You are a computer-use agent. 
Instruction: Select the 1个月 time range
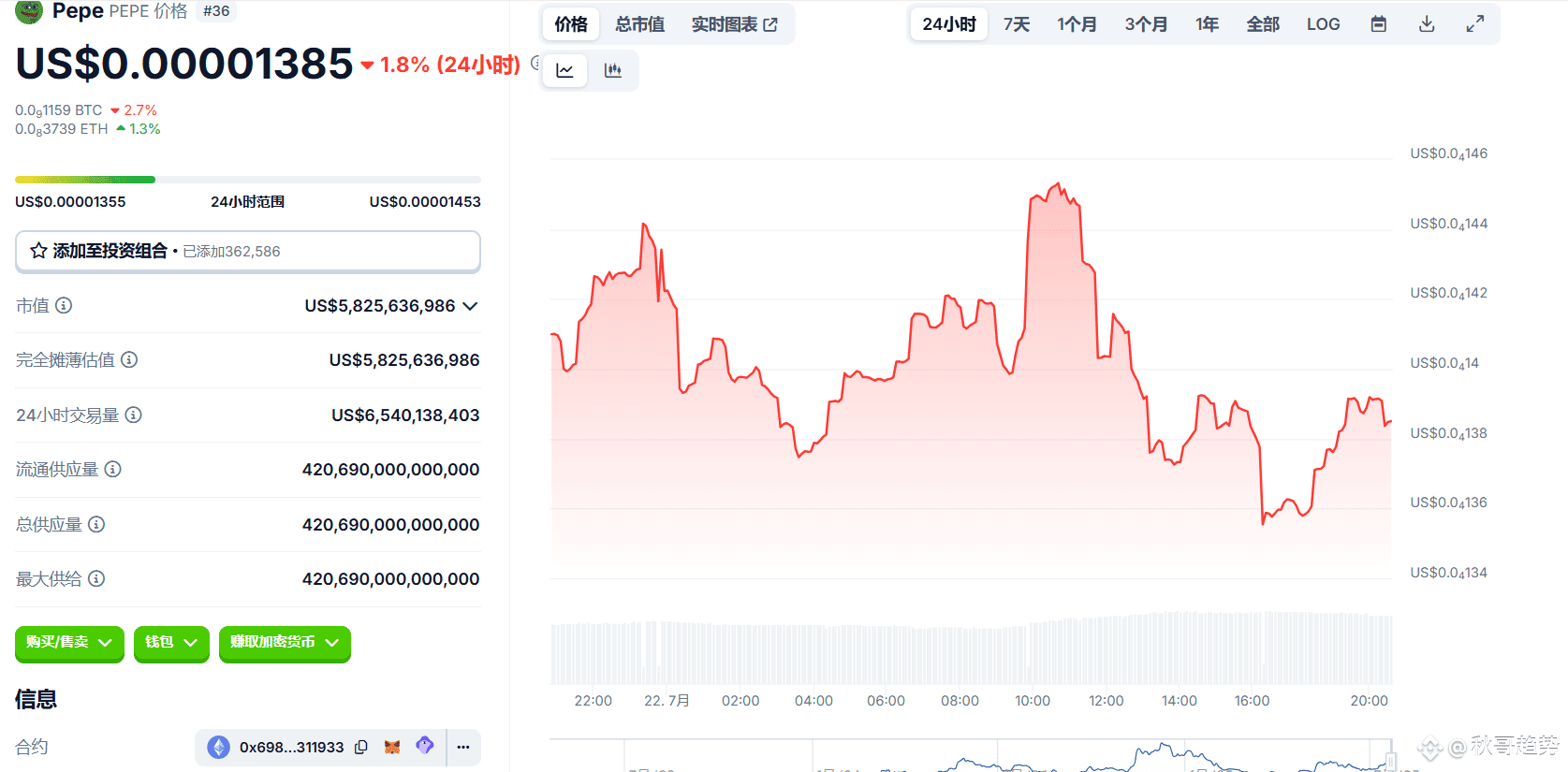1077,24
